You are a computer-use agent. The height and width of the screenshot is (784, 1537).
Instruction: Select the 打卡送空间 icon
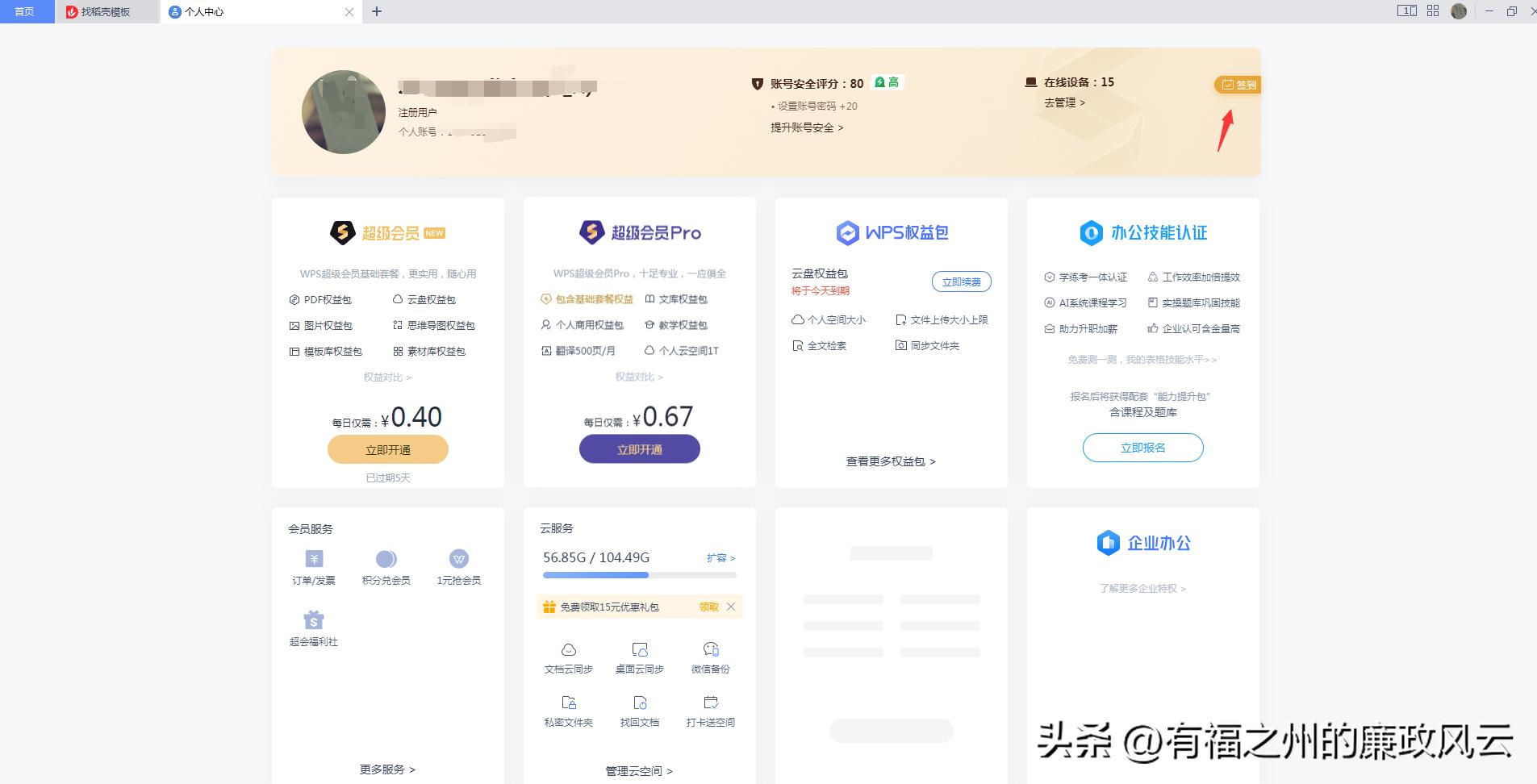pos(709,709)
